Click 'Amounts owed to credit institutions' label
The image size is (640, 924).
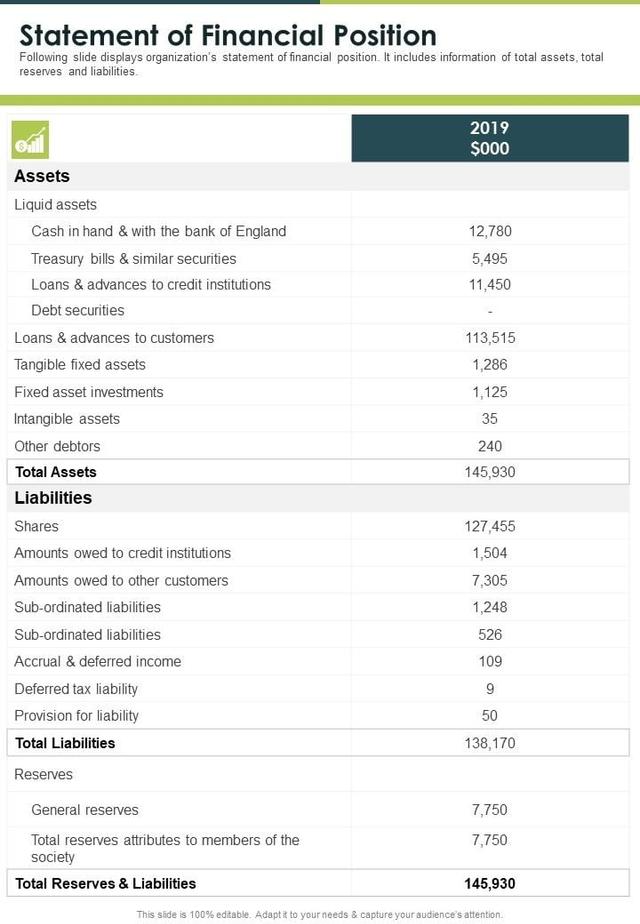(x=123, y=553)
